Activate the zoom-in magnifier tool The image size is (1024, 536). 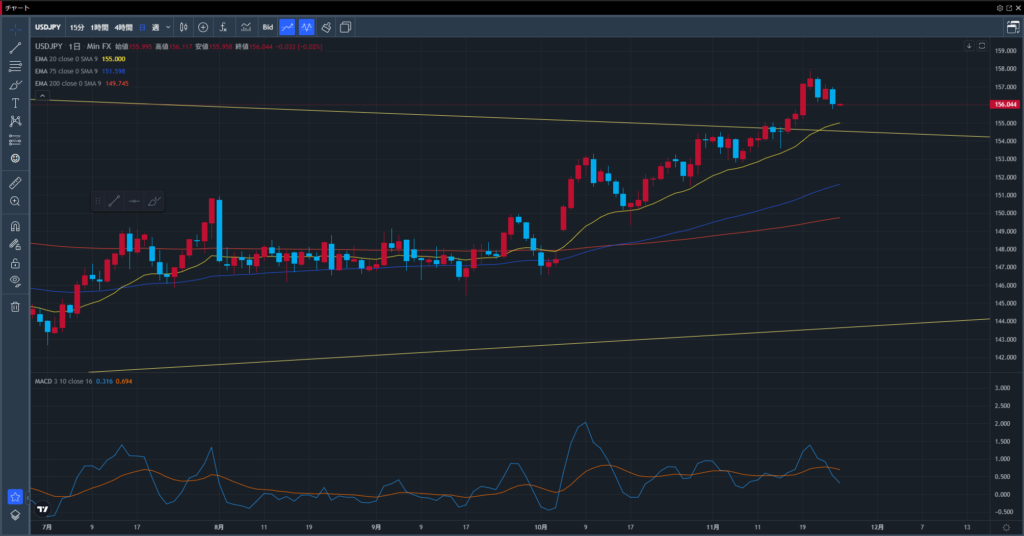15,201
